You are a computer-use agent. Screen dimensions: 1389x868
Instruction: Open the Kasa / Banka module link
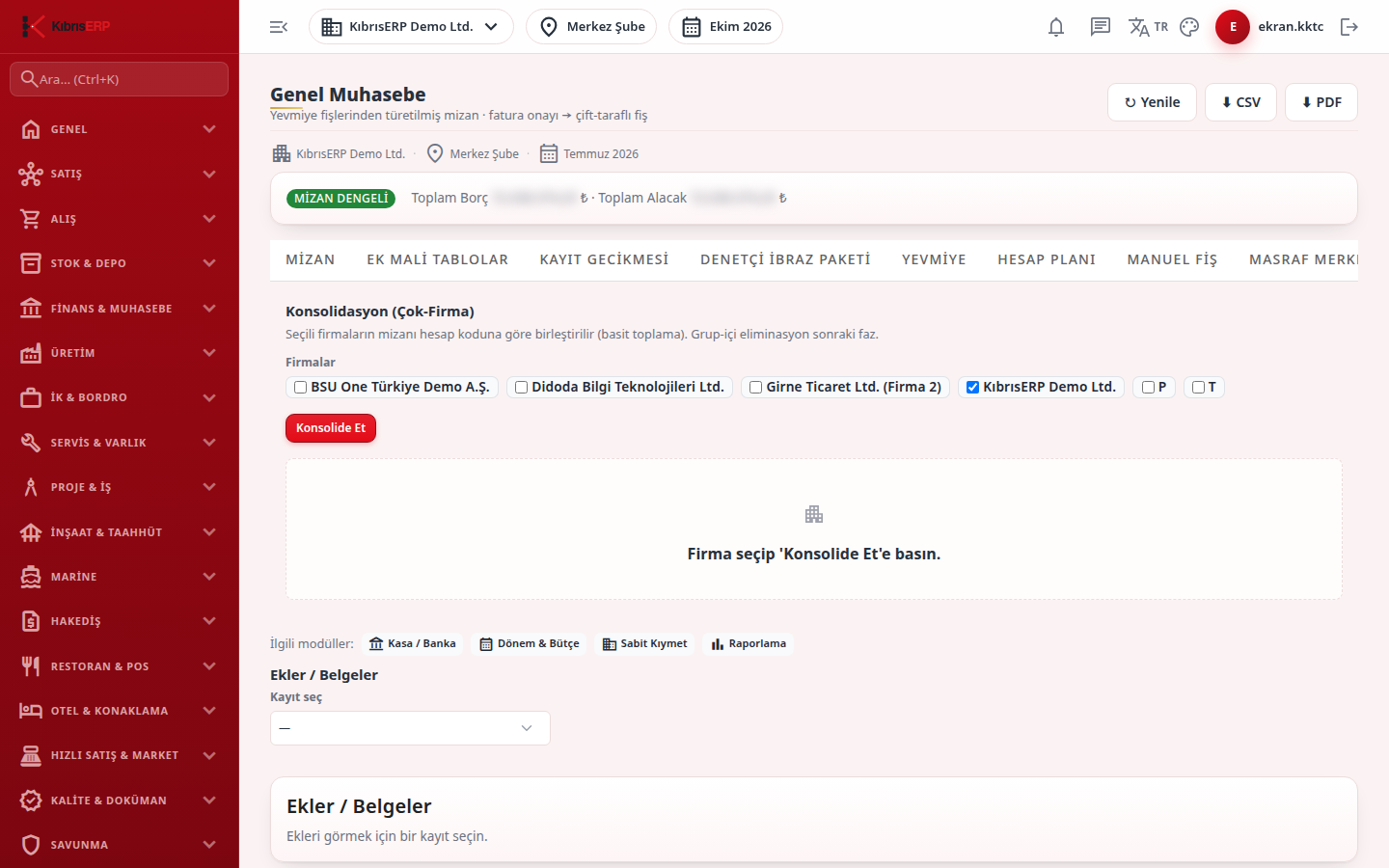(x=412, y=643)
